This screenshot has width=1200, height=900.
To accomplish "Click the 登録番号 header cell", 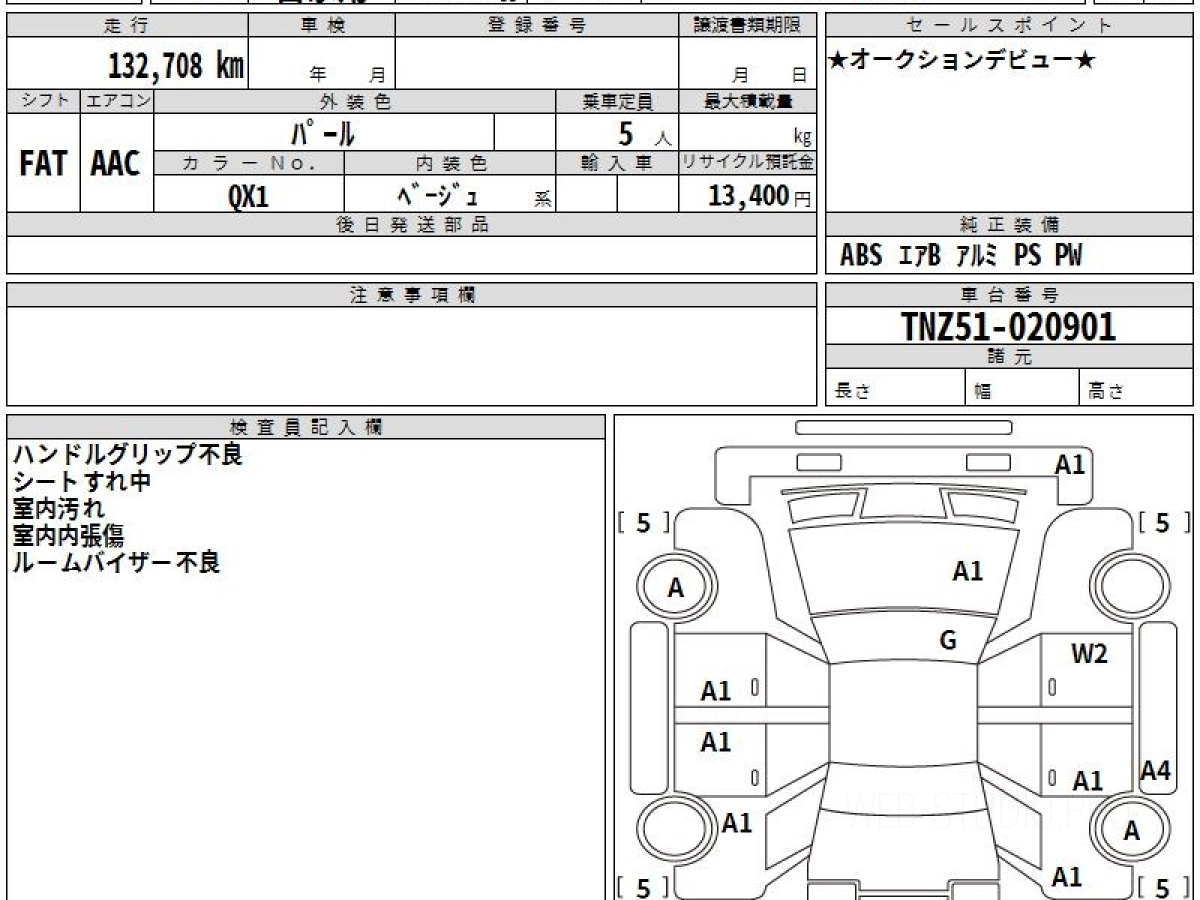I will (537, 26).
